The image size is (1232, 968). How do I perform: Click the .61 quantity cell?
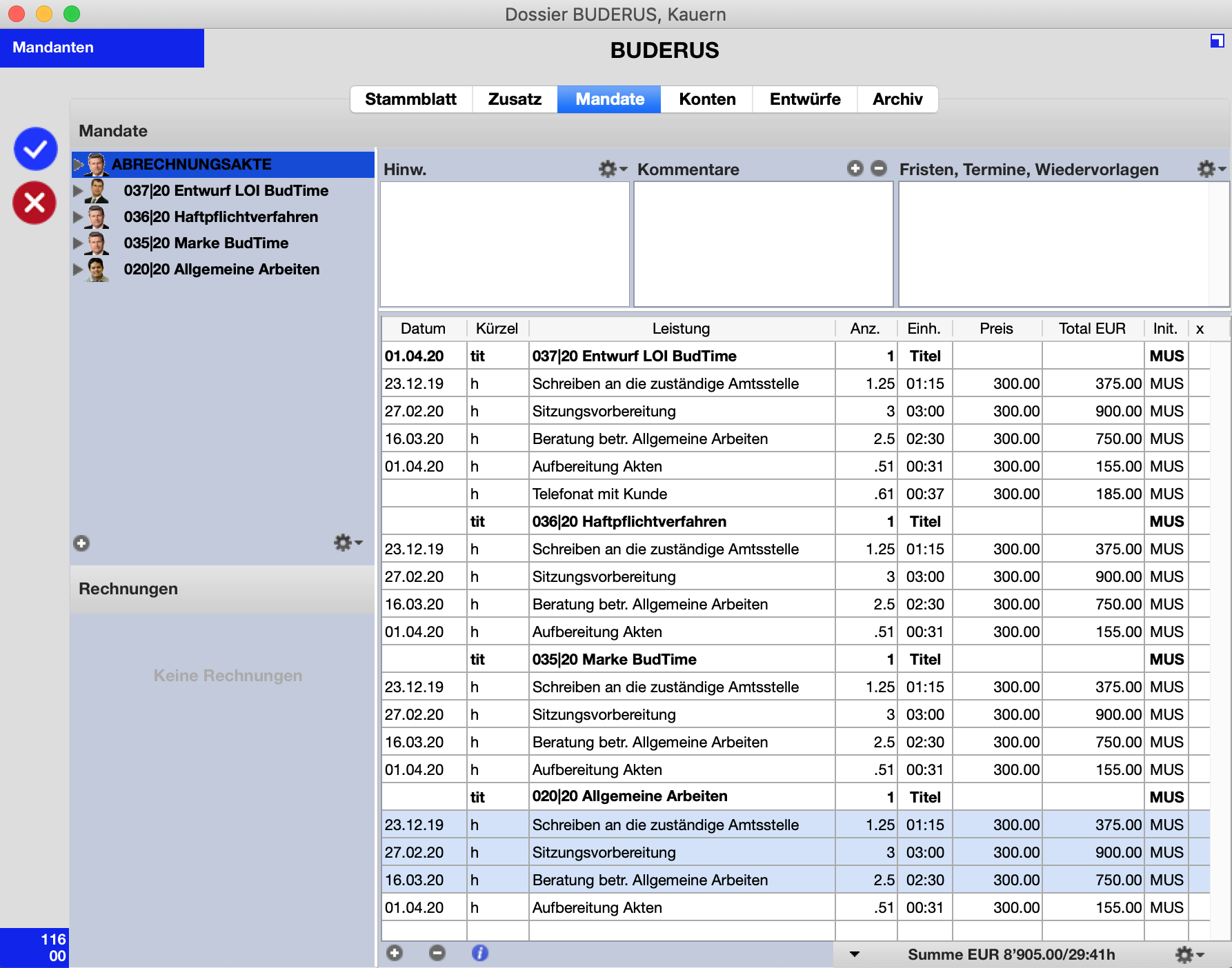866,494
